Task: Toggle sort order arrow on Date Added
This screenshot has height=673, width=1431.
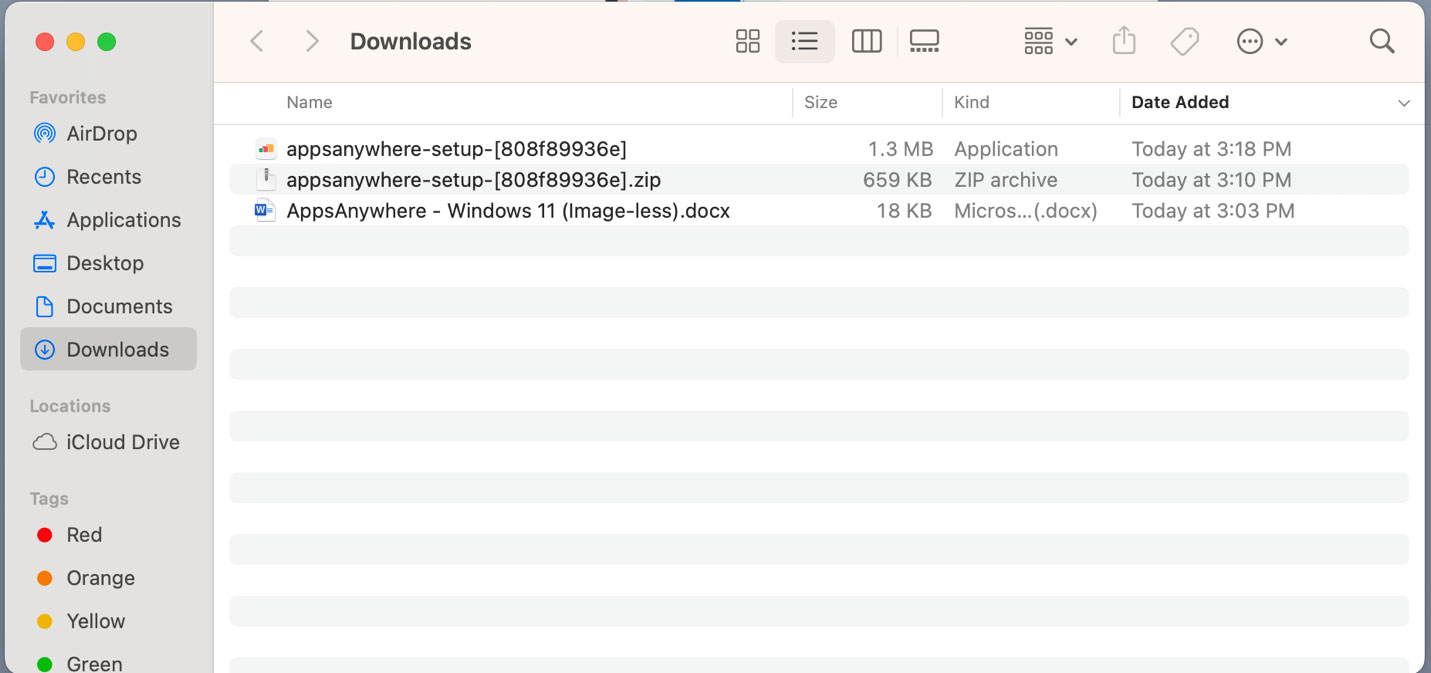Action: (1403, 103)
